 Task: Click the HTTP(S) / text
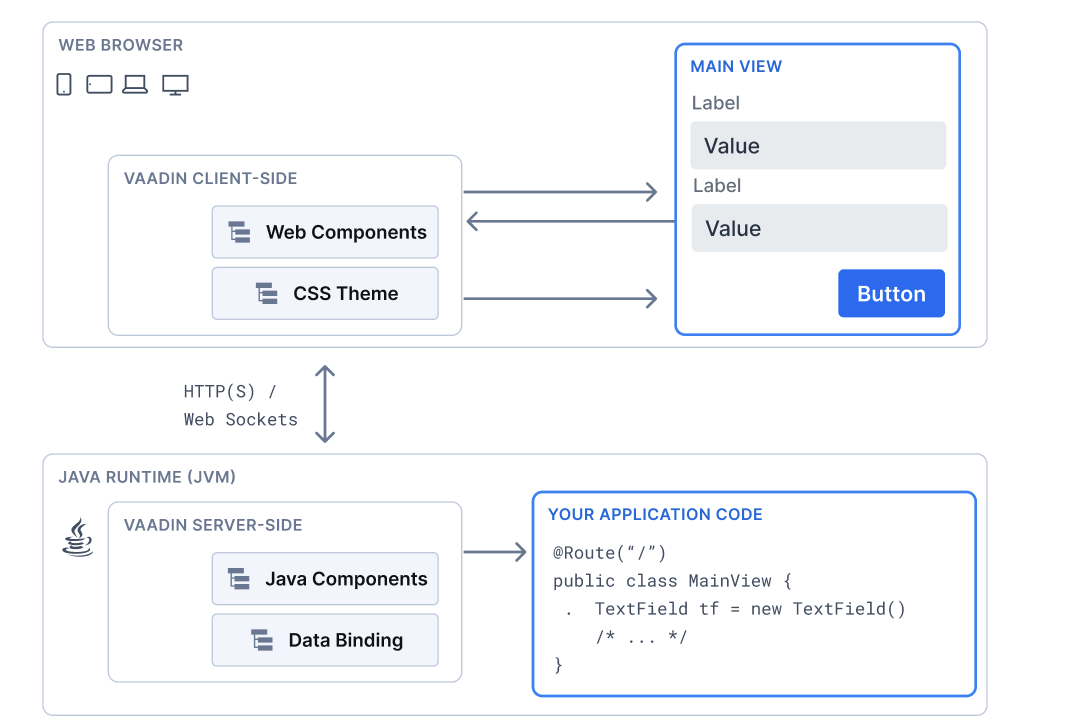(x=230, y=392)
